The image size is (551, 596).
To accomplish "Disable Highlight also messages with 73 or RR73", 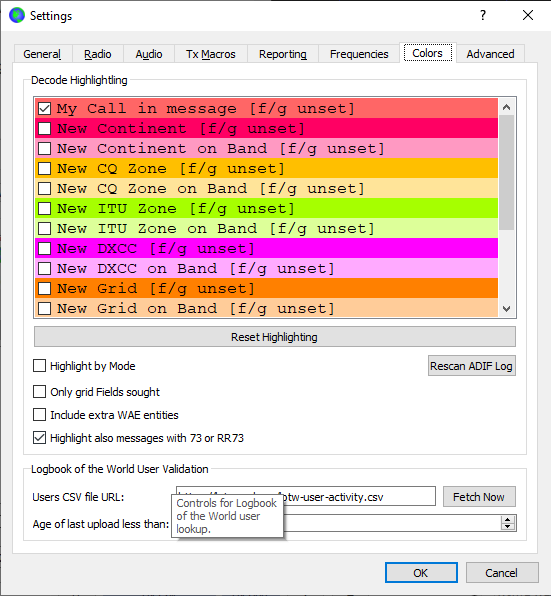I will coord(40,437).
